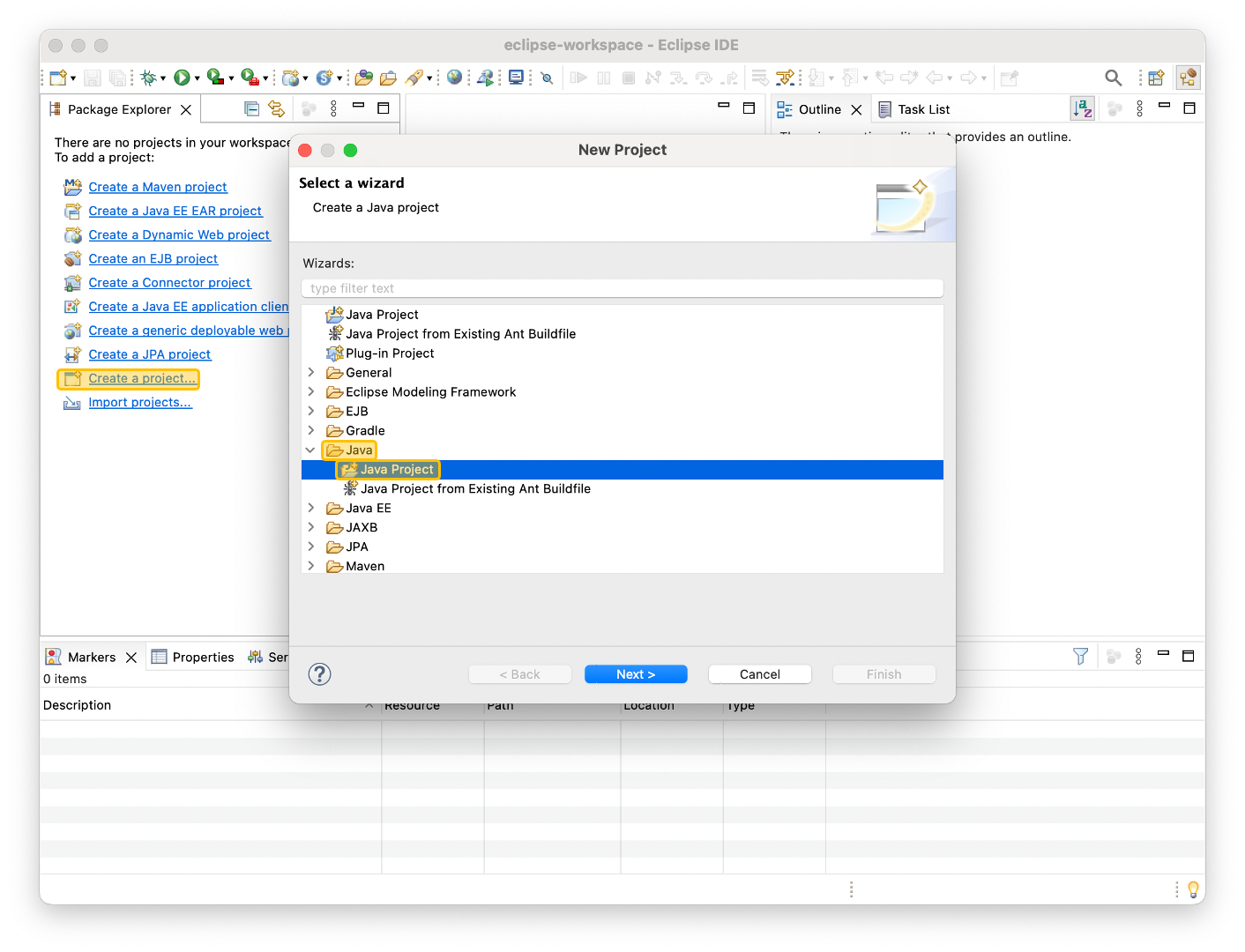Expand the Gradle wizard folder
The width and height of the screenshot is (1245, 952).
pos(310,430)
